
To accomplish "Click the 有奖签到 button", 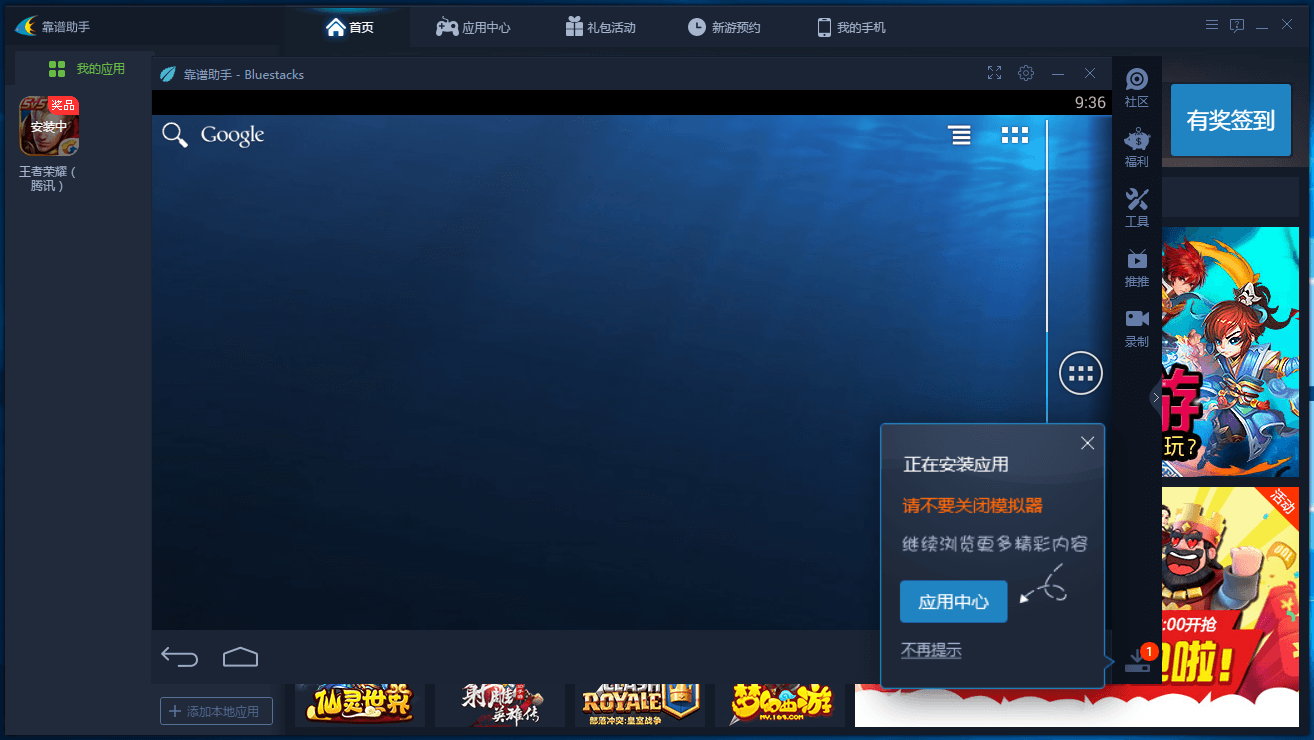I will 1230,121.
